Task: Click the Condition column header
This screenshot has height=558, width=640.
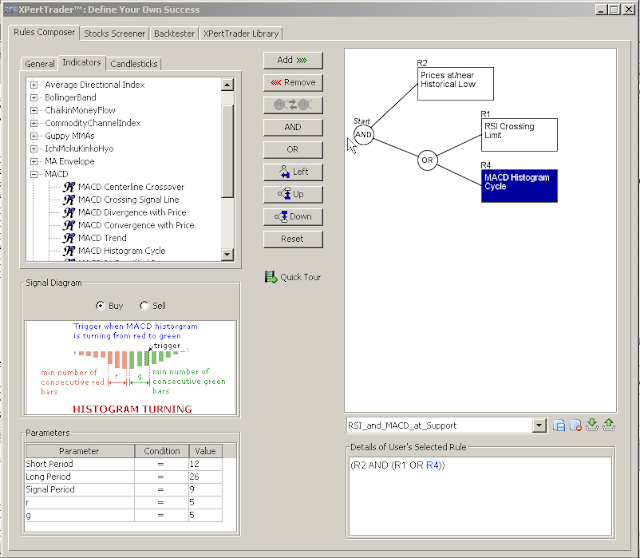Action: click(x=162, y=451)
